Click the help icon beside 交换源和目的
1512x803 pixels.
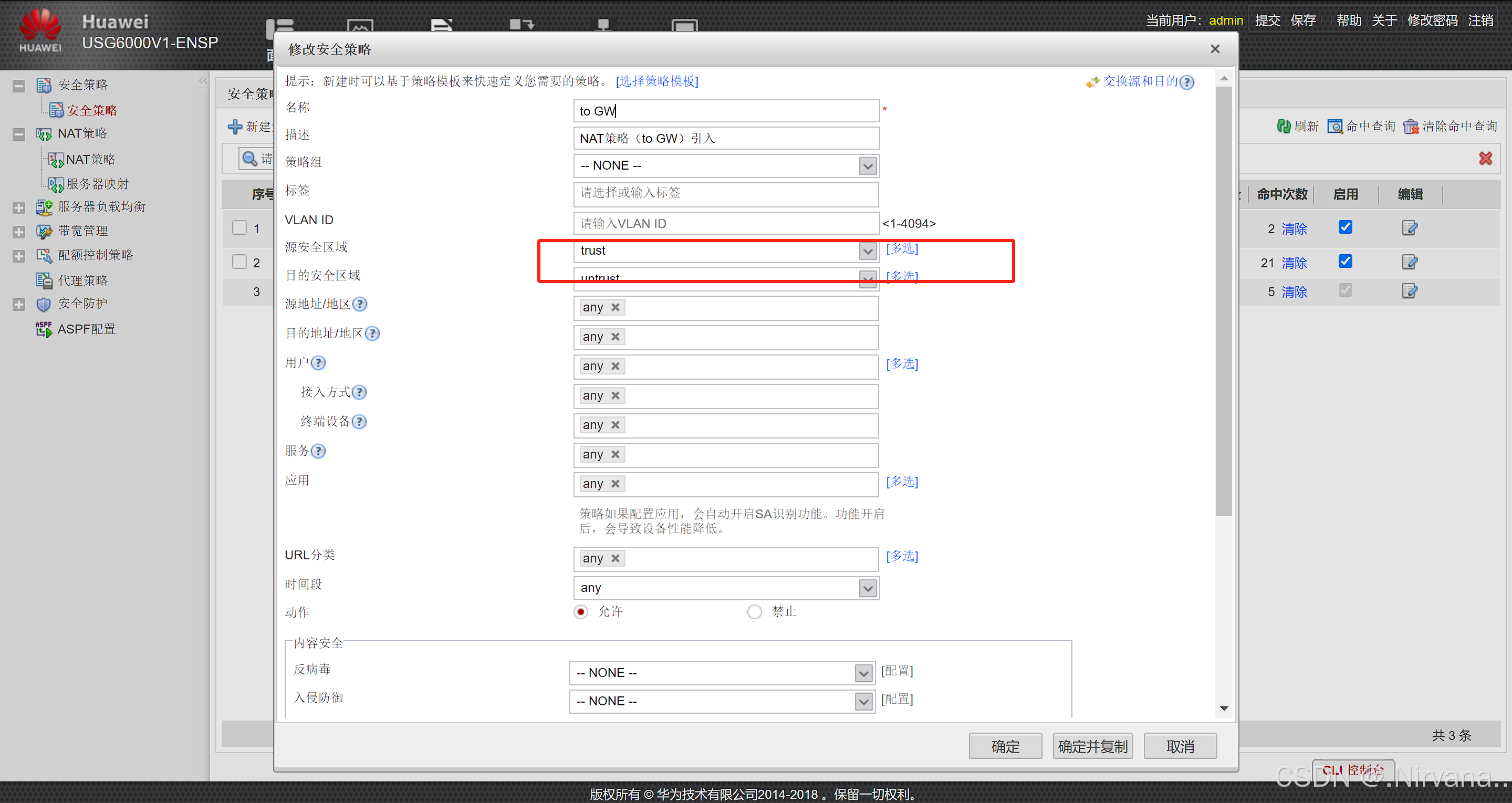[1187, 82]
